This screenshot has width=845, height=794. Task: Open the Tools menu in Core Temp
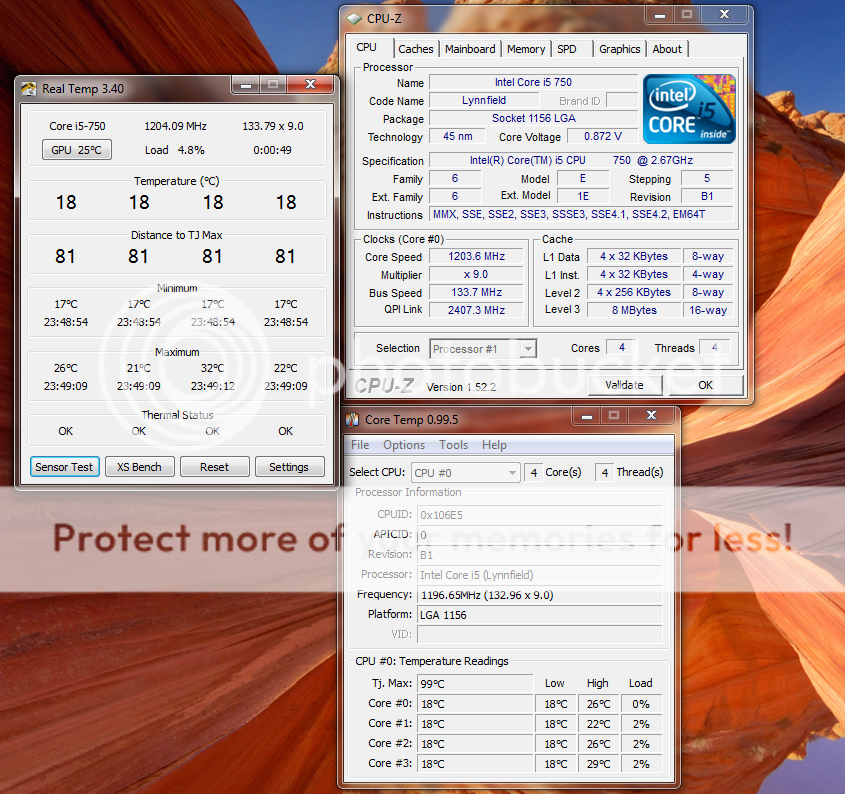click(453, 445)
